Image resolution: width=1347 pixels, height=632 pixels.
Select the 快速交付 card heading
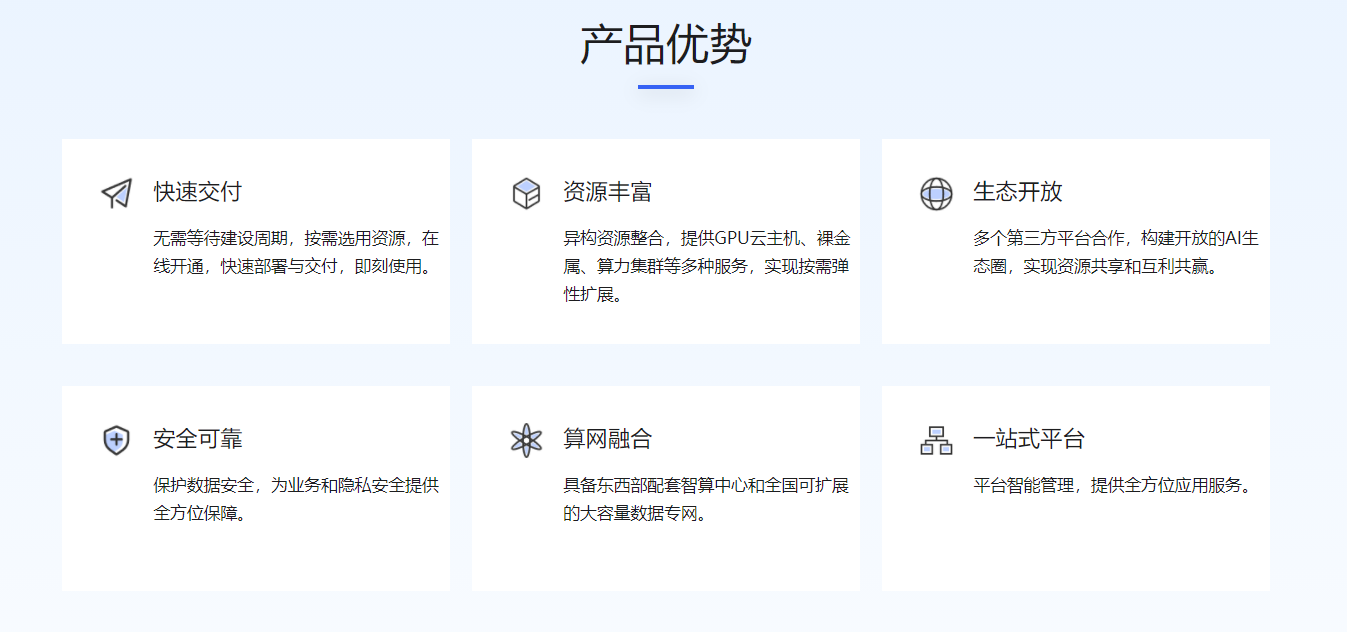(198, 192)
